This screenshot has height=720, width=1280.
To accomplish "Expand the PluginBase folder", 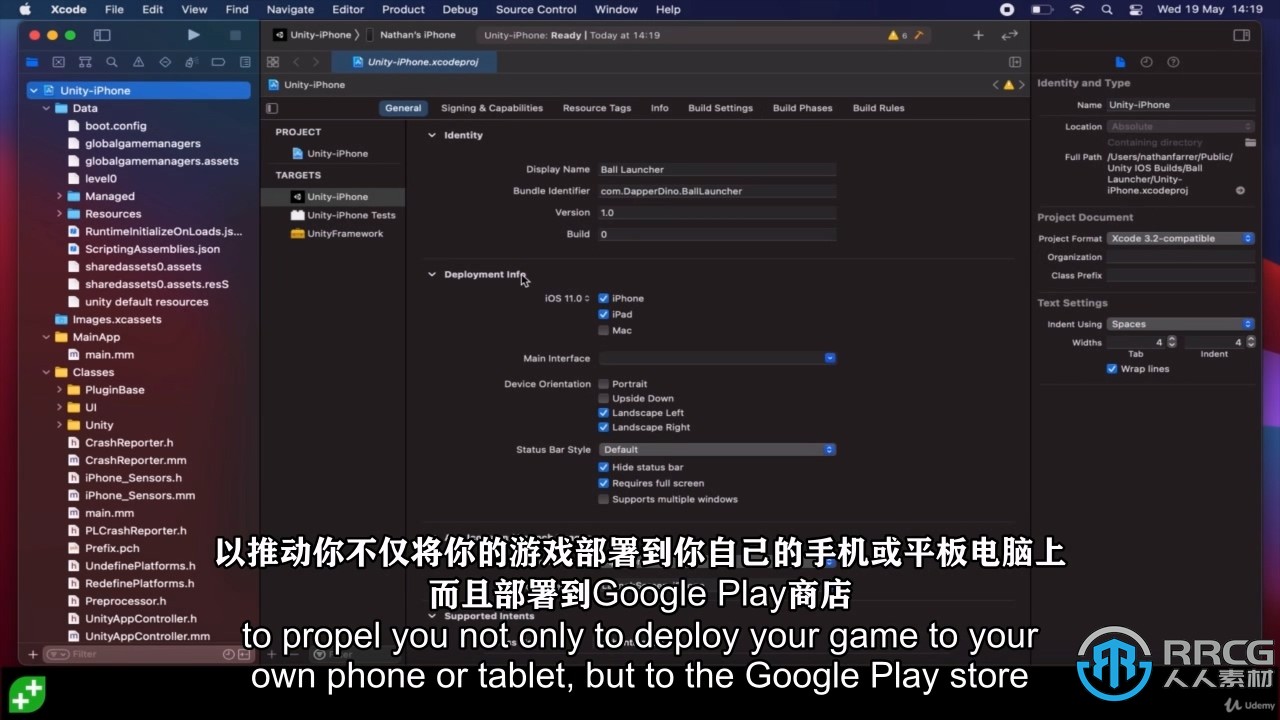I will 59,390.
